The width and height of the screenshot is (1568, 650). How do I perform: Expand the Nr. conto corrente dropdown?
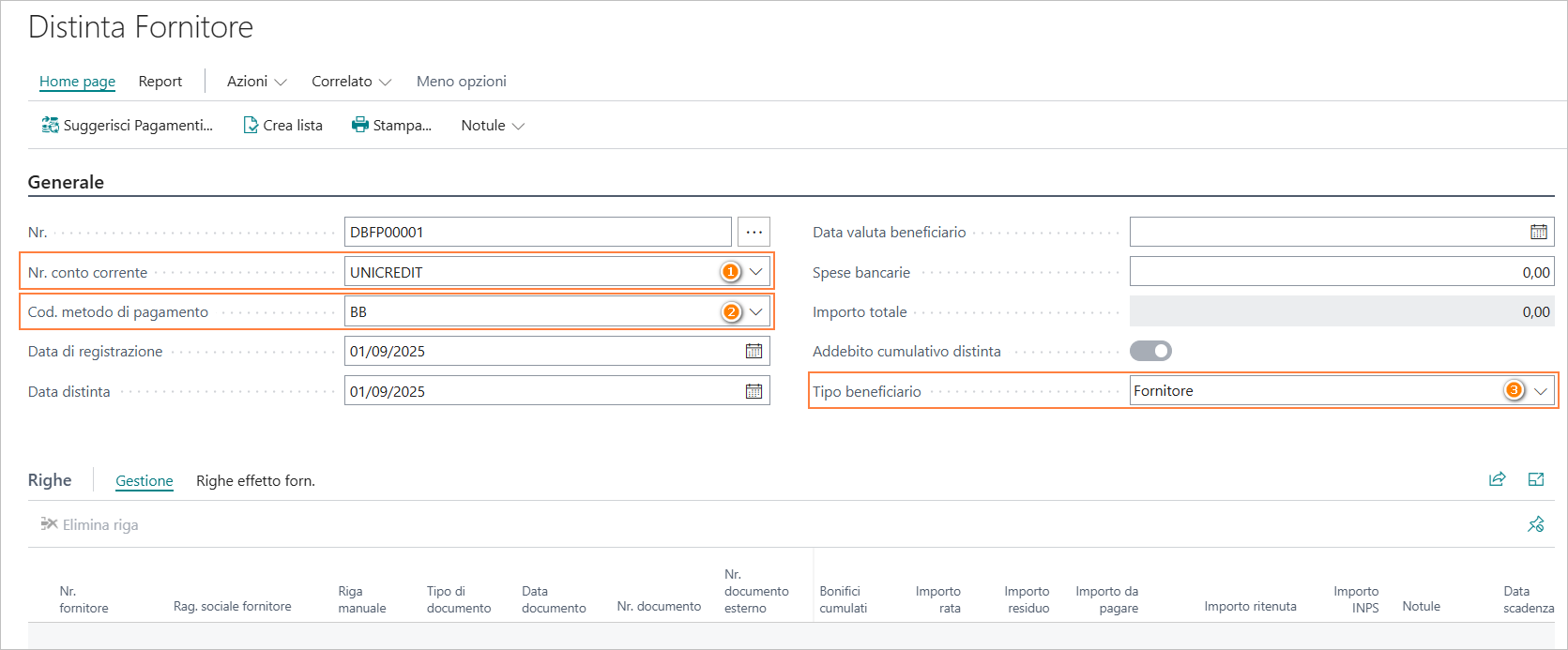(756, 272)
